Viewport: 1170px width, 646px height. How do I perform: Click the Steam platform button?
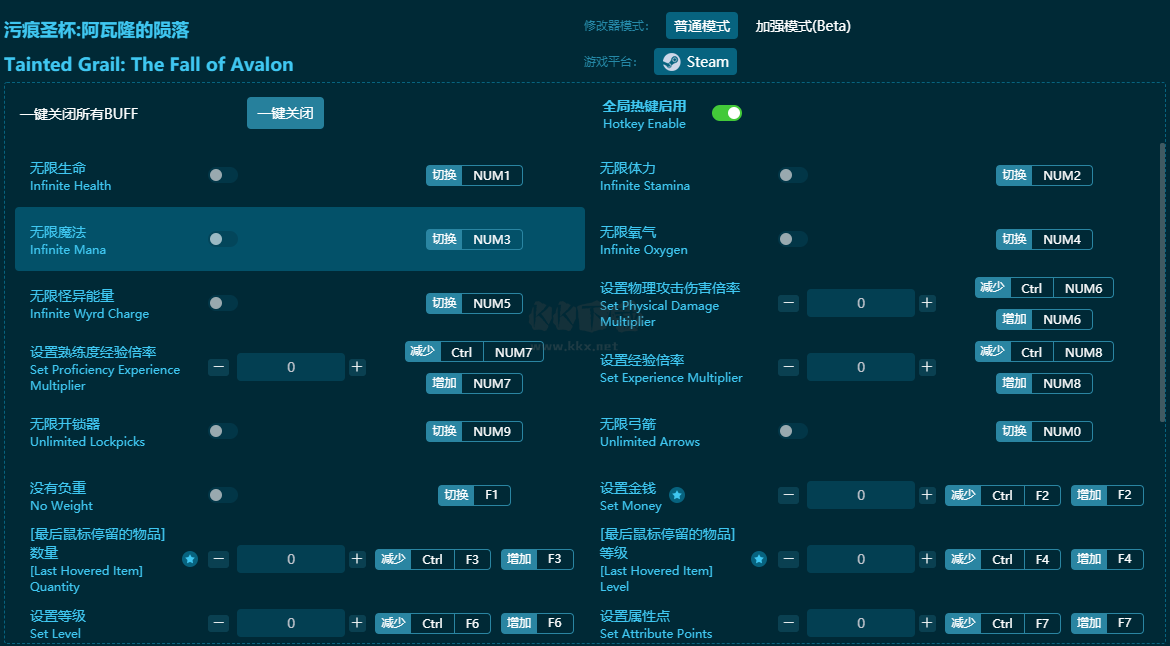pyautogui.click(x=695, y=62)
